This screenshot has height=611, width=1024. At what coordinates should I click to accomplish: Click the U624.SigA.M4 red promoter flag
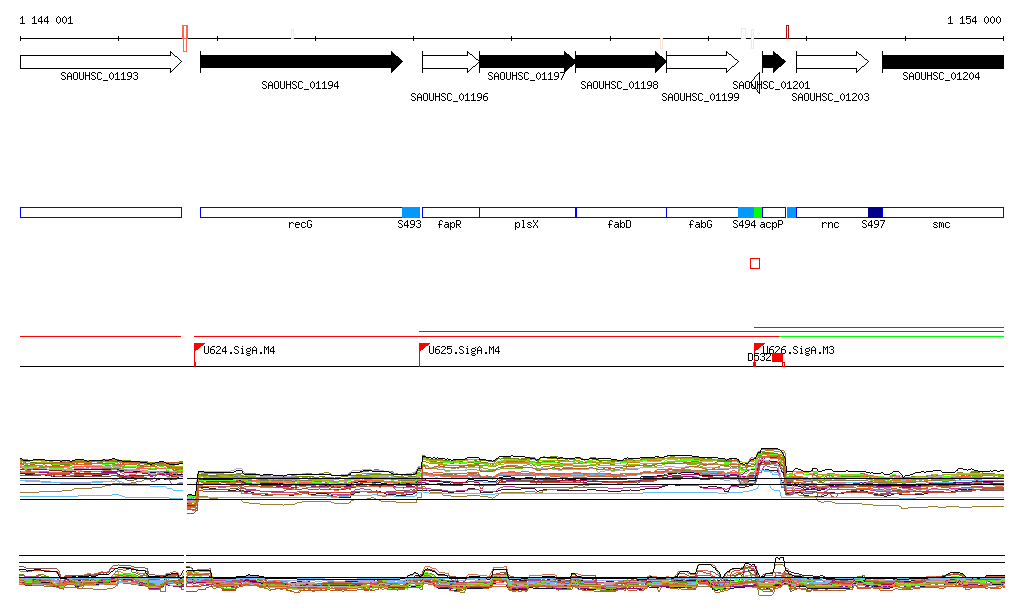coord(199,348)
